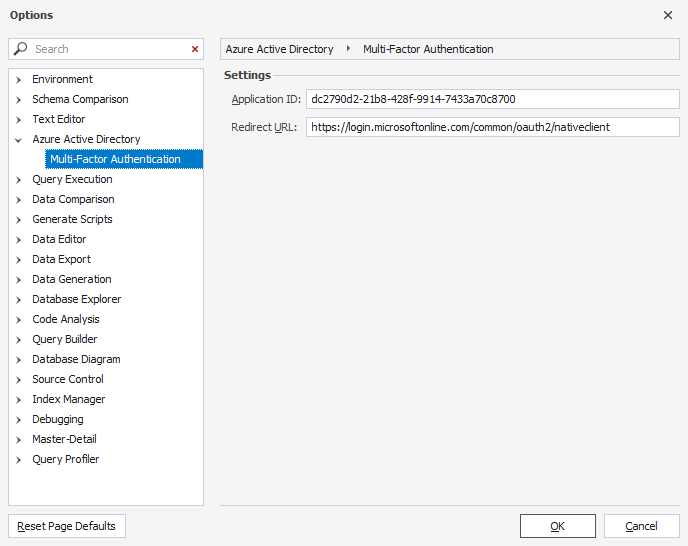The image size is (688, 546).
Task: Select Azure Active Directory in the tree
Action: (x=86, y=139)
